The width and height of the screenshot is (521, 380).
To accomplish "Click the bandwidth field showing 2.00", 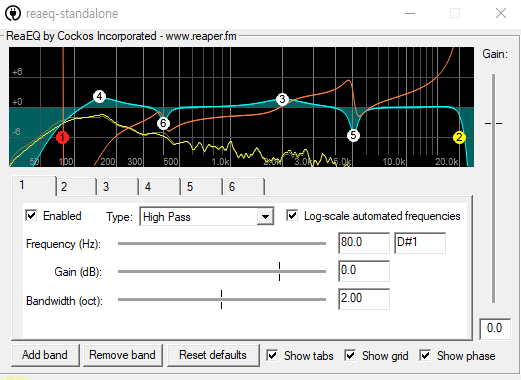I will click(364, 299).
